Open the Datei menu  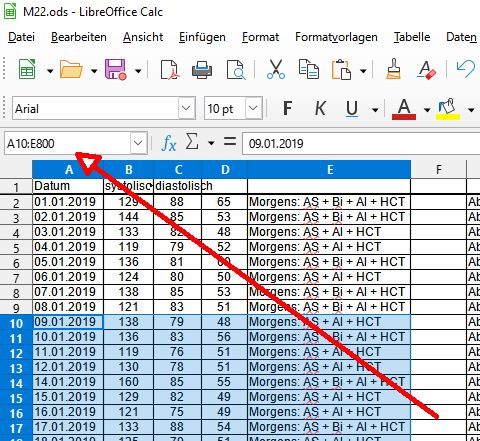(21, 37)
